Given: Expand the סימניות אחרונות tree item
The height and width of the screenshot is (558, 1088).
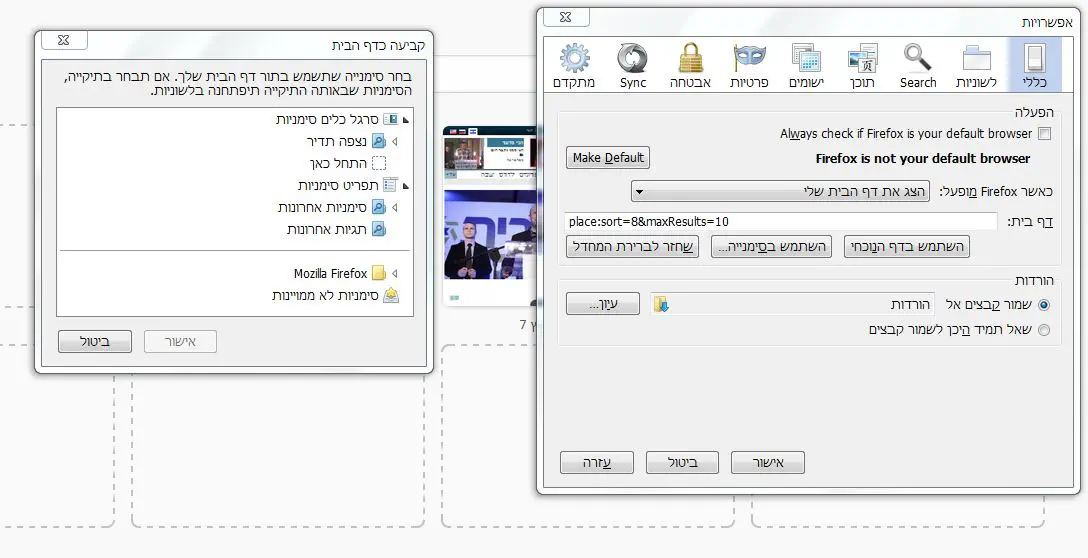Looking at the screenshot, I should click(395, 208).
